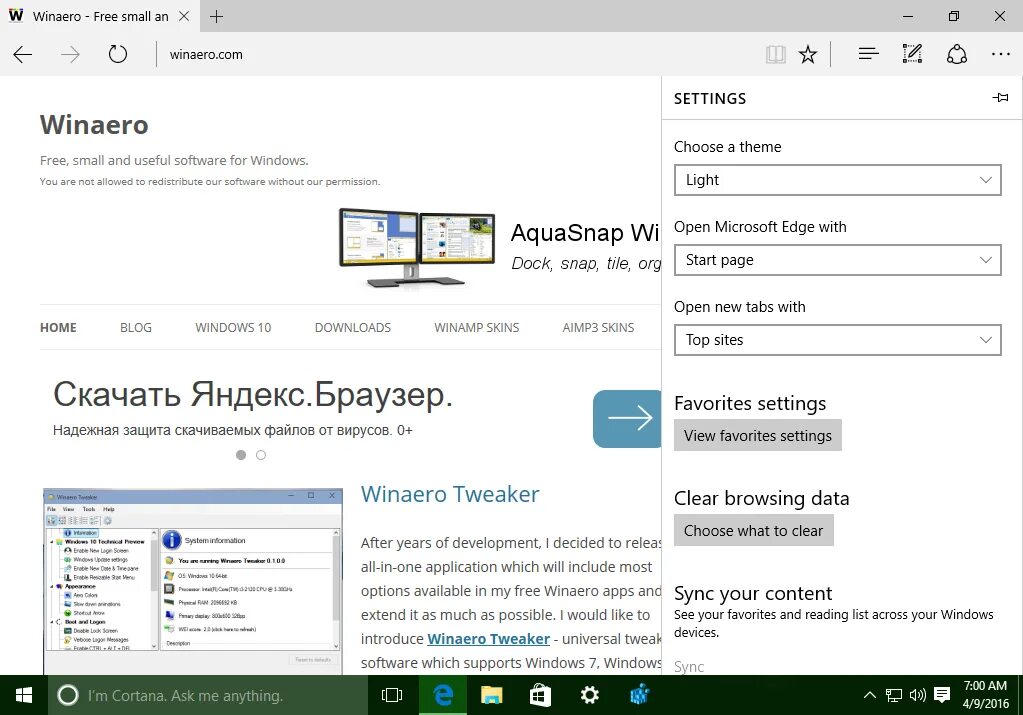The image size is (1023, 715).
Task: Click the volume speaker tray icon
Action: [x=917, y=695]
